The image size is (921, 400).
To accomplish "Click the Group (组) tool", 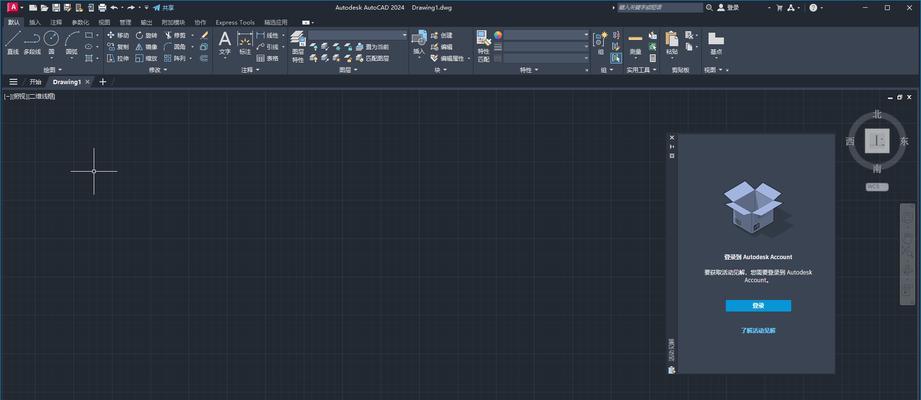I will pyautogui.click(x=600, y=43).
